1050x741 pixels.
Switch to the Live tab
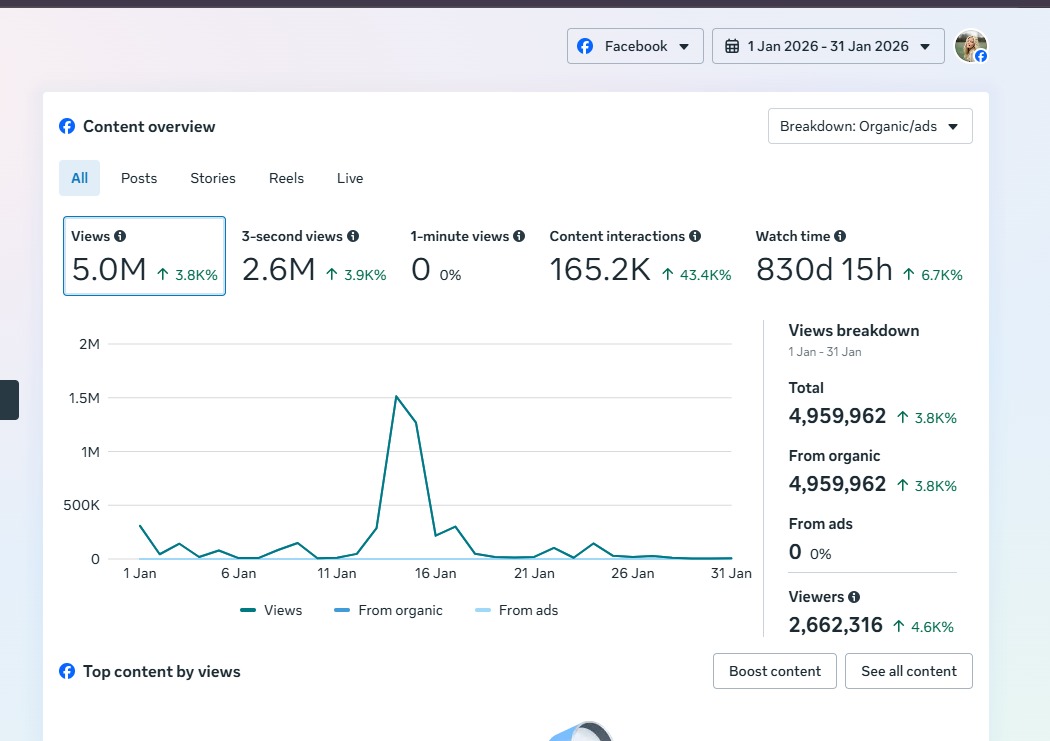pos(350,178)
